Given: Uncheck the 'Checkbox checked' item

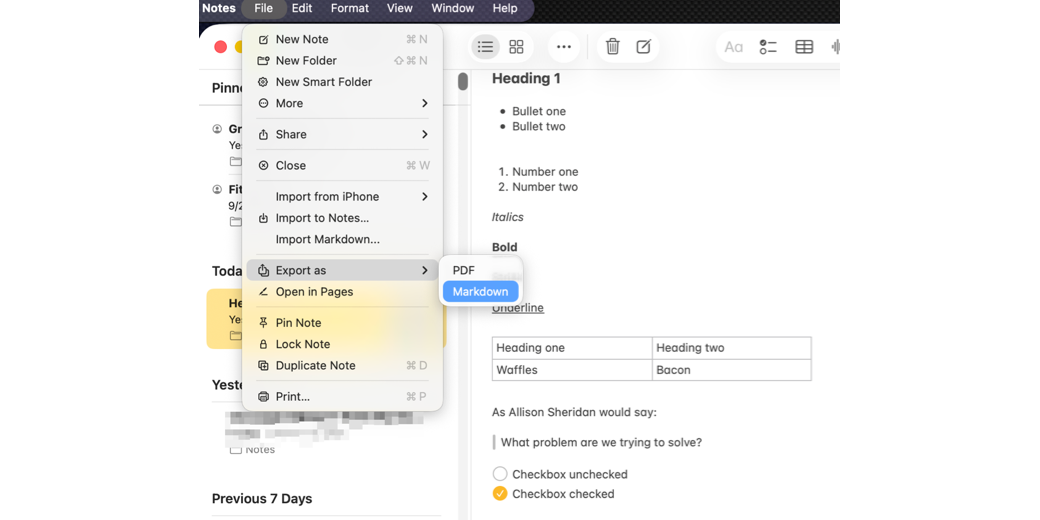Looking at the screenshot, I should tap(500, 493).
